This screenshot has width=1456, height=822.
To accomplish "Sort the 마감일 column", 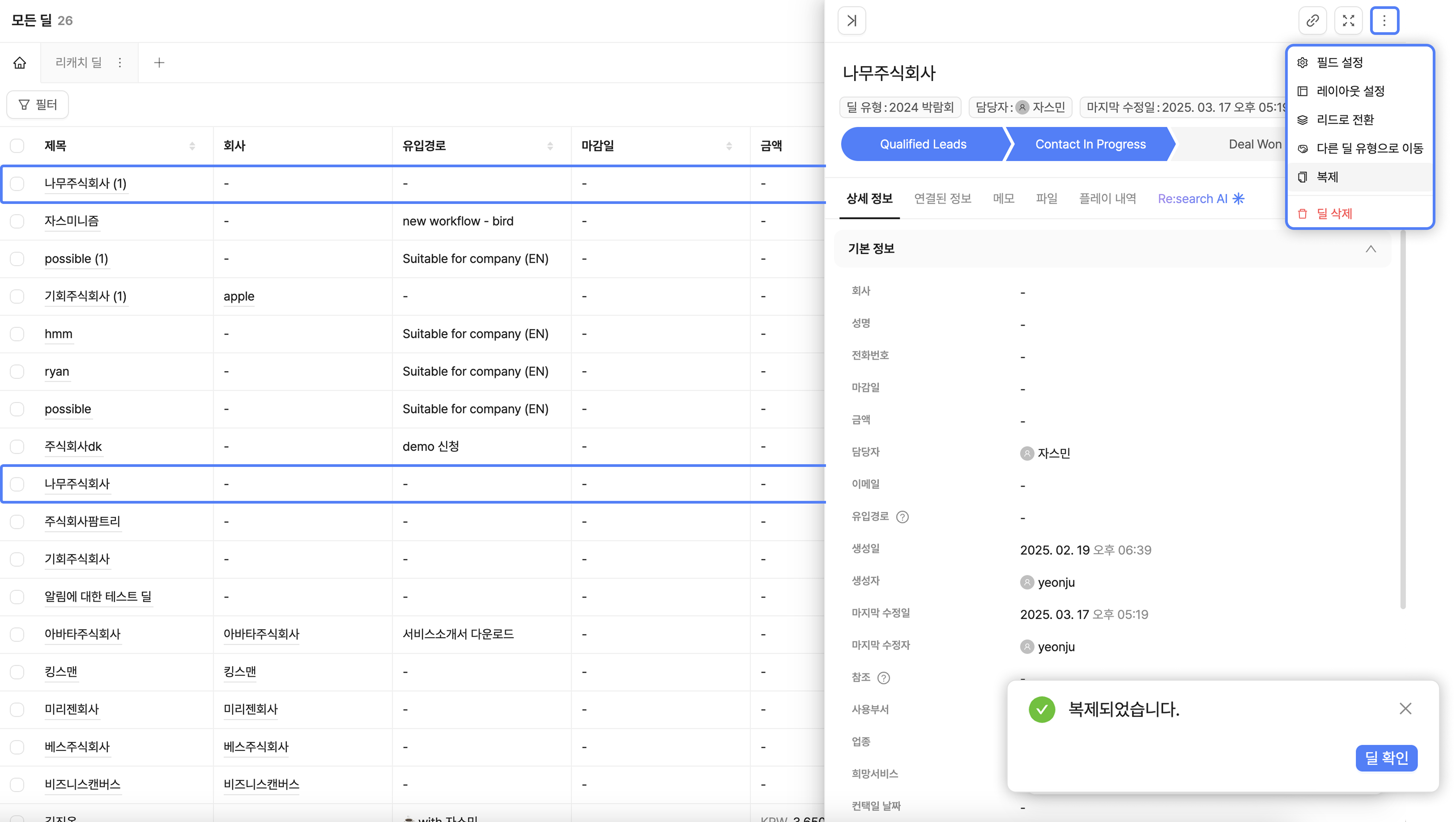I will 728,146.
